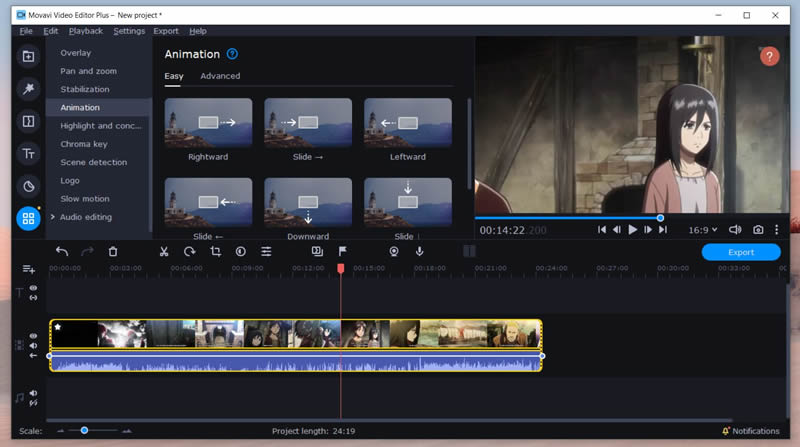Select Pan and zoom tool
Image resolution: width=800 pixels, height=447 pixels.
pyautogui.click(x=88, y=71)
